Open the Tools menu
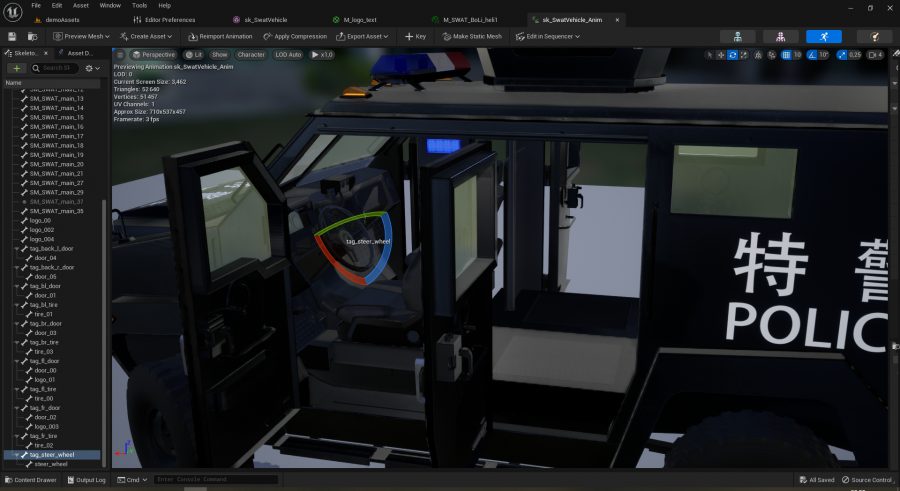Screen dimensions: 900x491 [139, 5]
